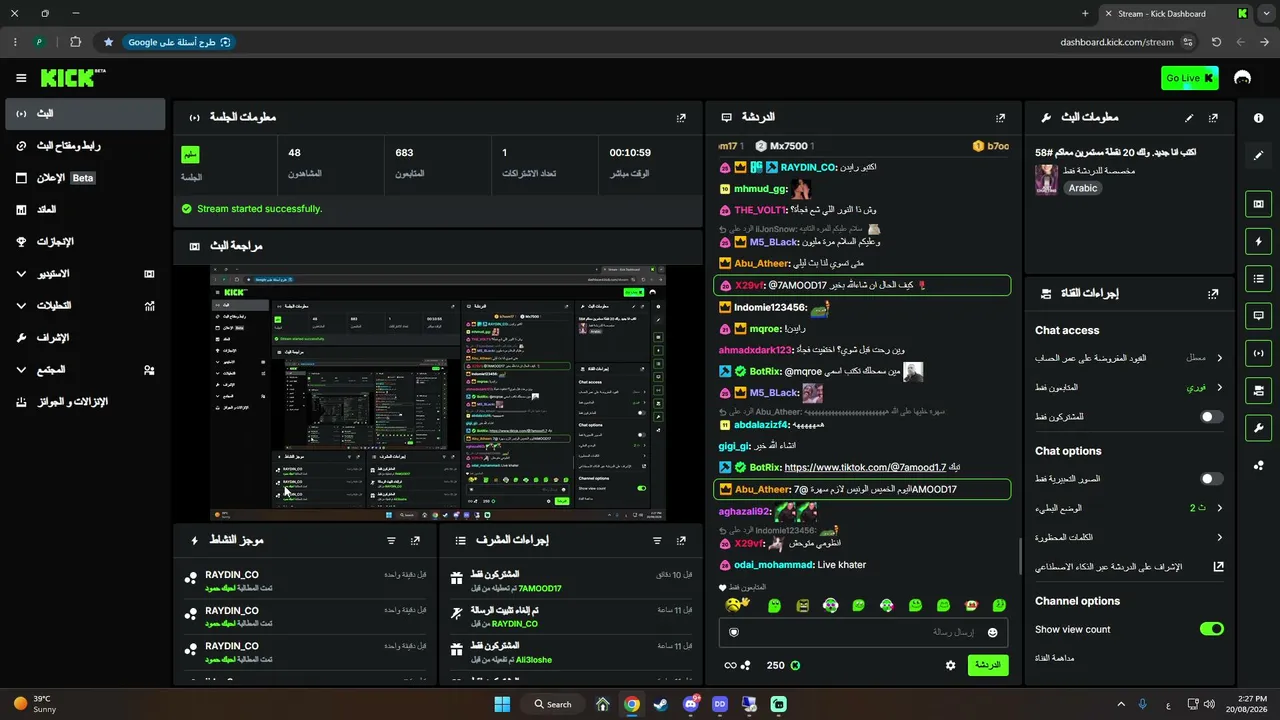Click the chat panel scrollbar
Image resolution: width=1280 pixels, height=720 pixels.
pyautogui.click(x=1020, y=555)
